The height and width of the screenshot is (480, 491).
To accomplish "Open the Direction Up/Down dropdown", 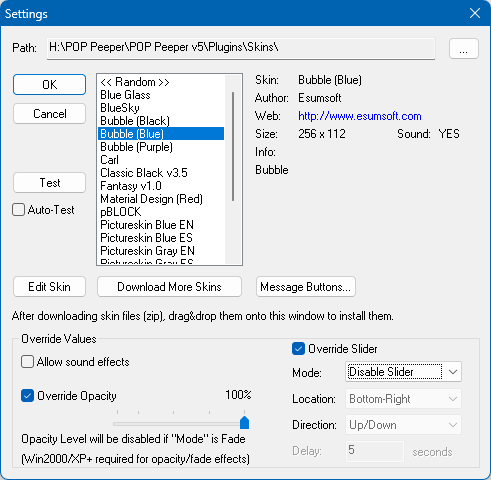I will tap(403, 425).
